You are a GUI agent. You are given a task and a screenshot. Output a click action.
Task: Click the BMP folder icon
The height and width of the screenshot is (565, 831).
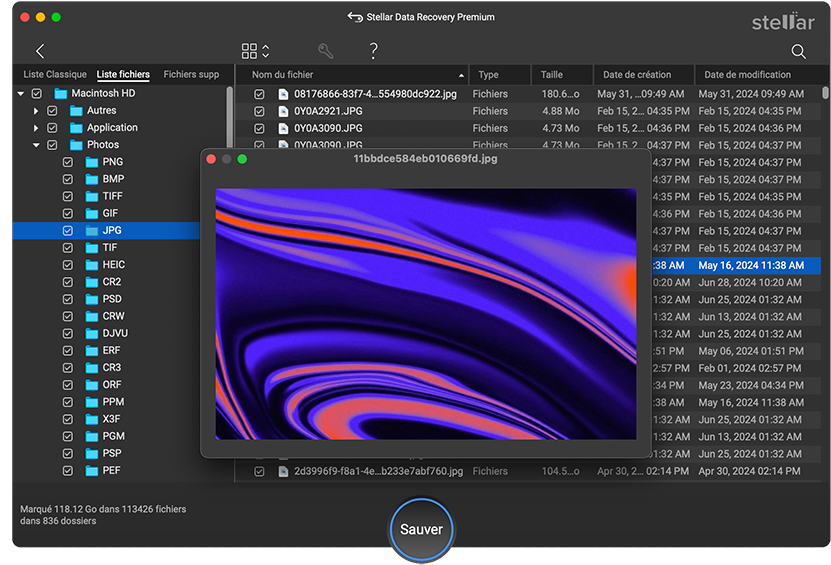(x=92, y=180)
